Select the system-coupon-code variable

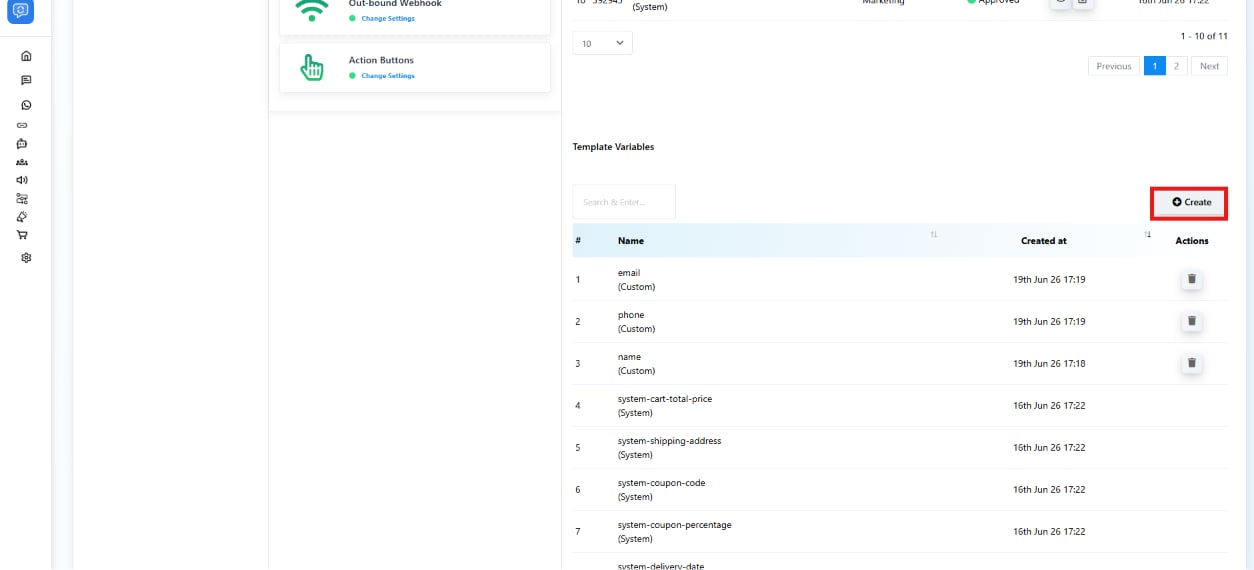point(661,483)
